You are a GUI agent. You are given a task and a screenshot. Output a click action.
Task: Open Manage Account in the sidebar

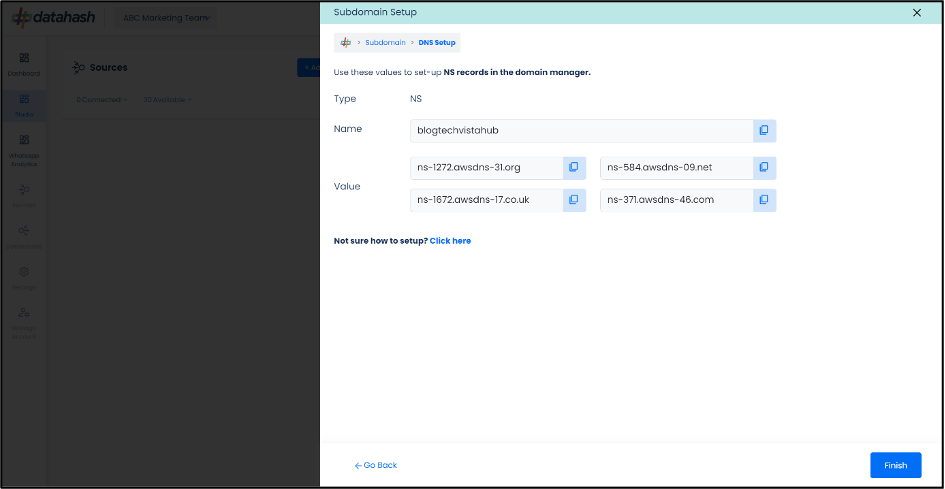(24, 320)
